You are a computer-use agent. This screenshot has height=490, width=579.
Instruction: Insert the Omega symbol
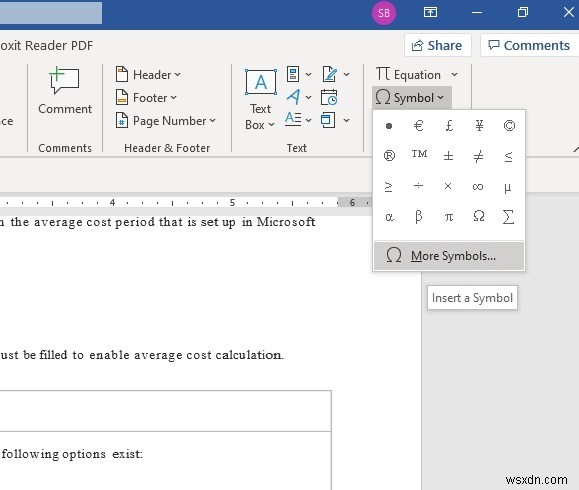(x=479, y=216)
